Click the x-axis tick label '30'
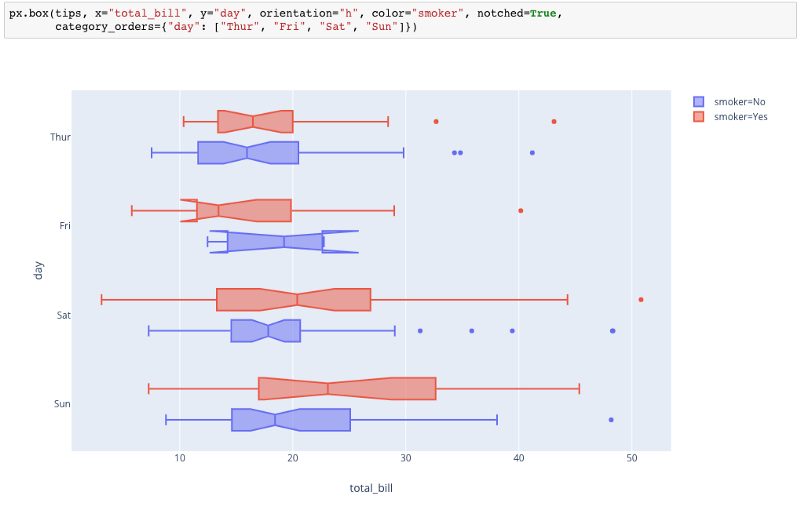Viewport: 800px width, 506px height. tap(406, 458)
